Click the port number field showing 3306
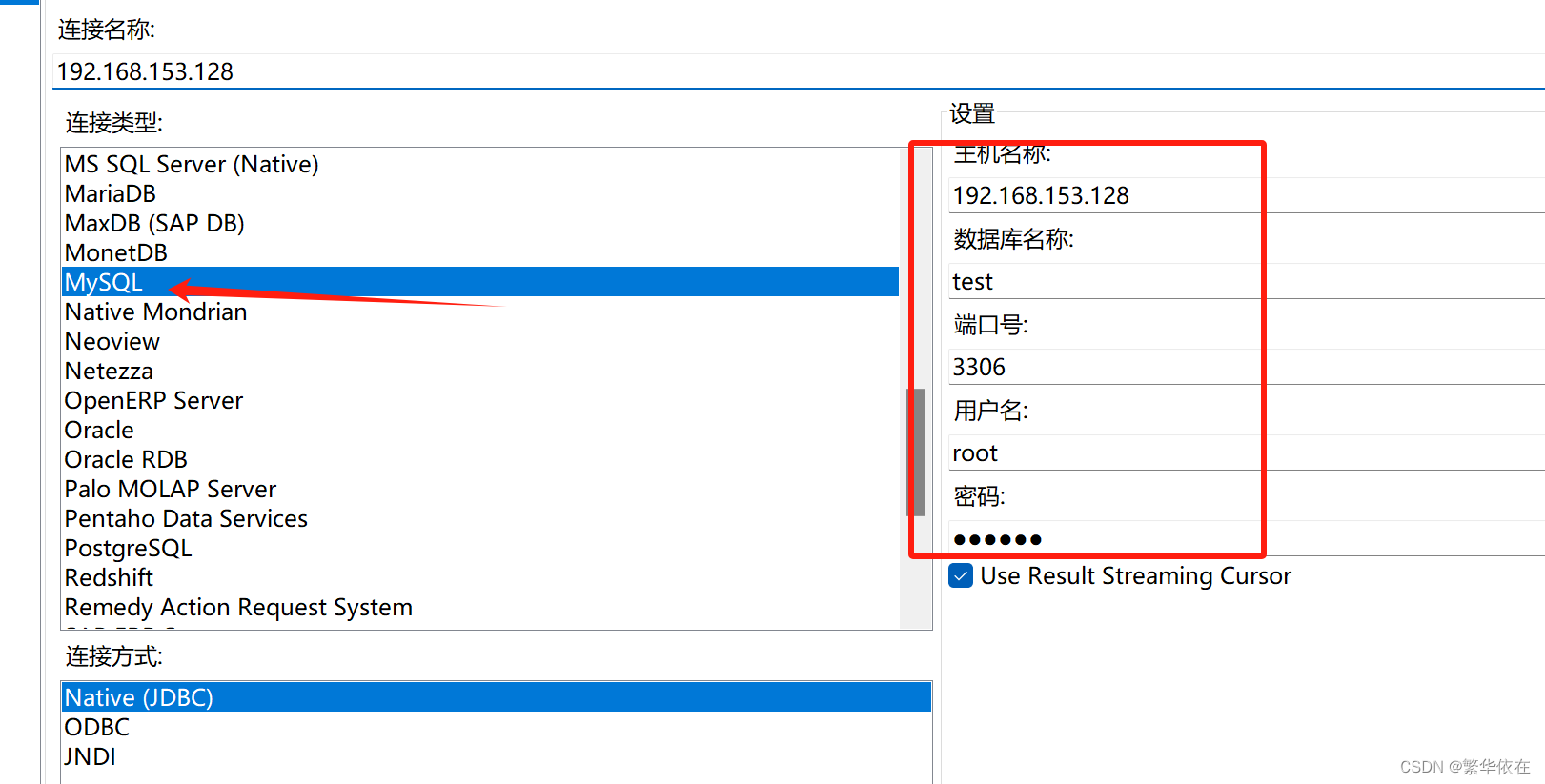1545x784 pixels. coord(1247,367)
